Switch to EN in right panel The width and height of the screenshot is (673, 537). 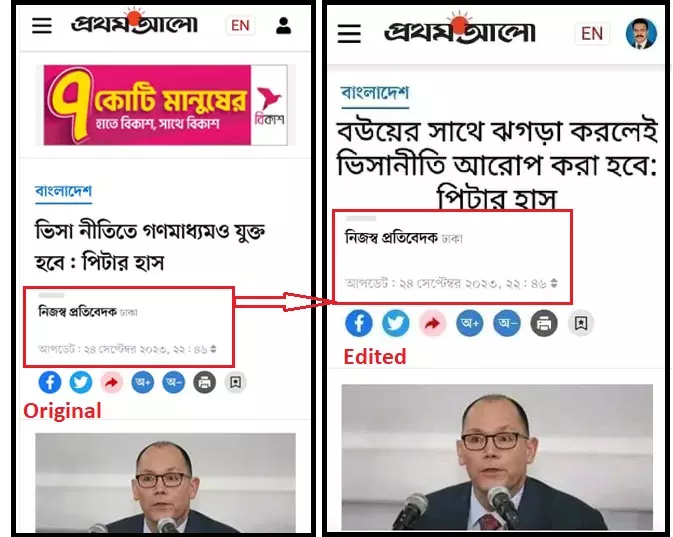tap(592, 33)
